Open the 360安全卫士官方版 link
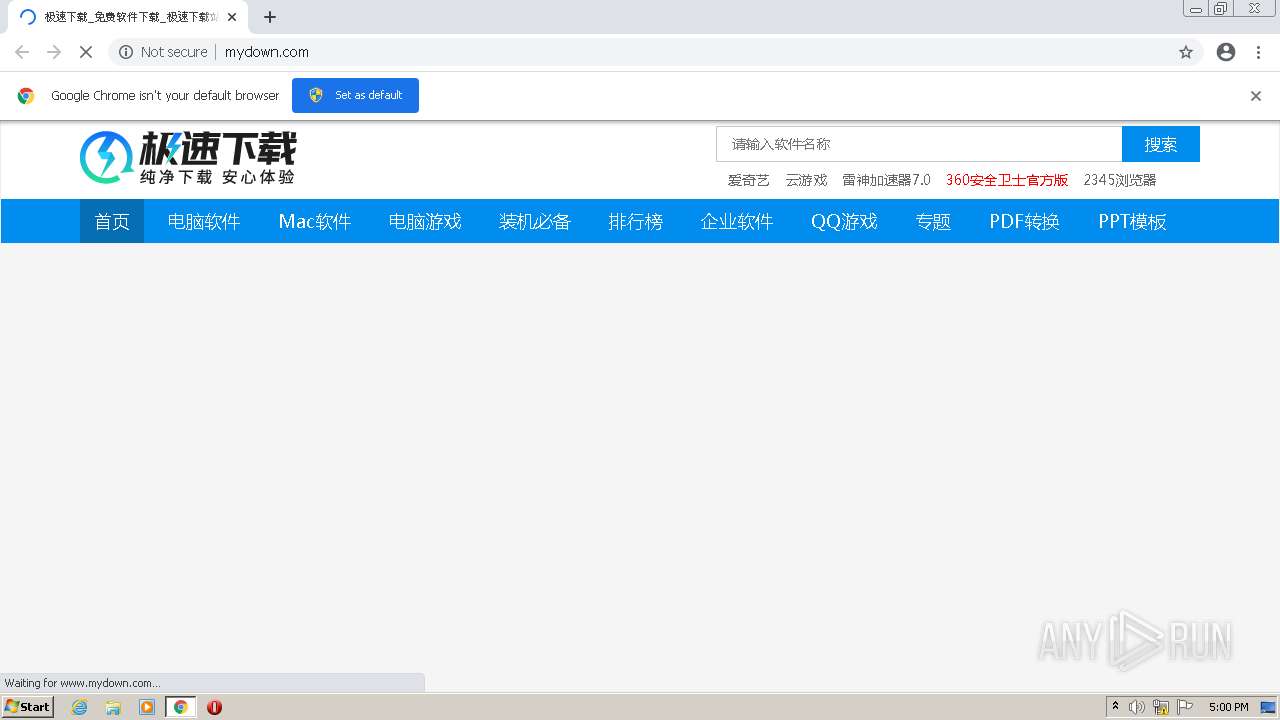This screenshot has height=720, width=1280. [1007, 180]
